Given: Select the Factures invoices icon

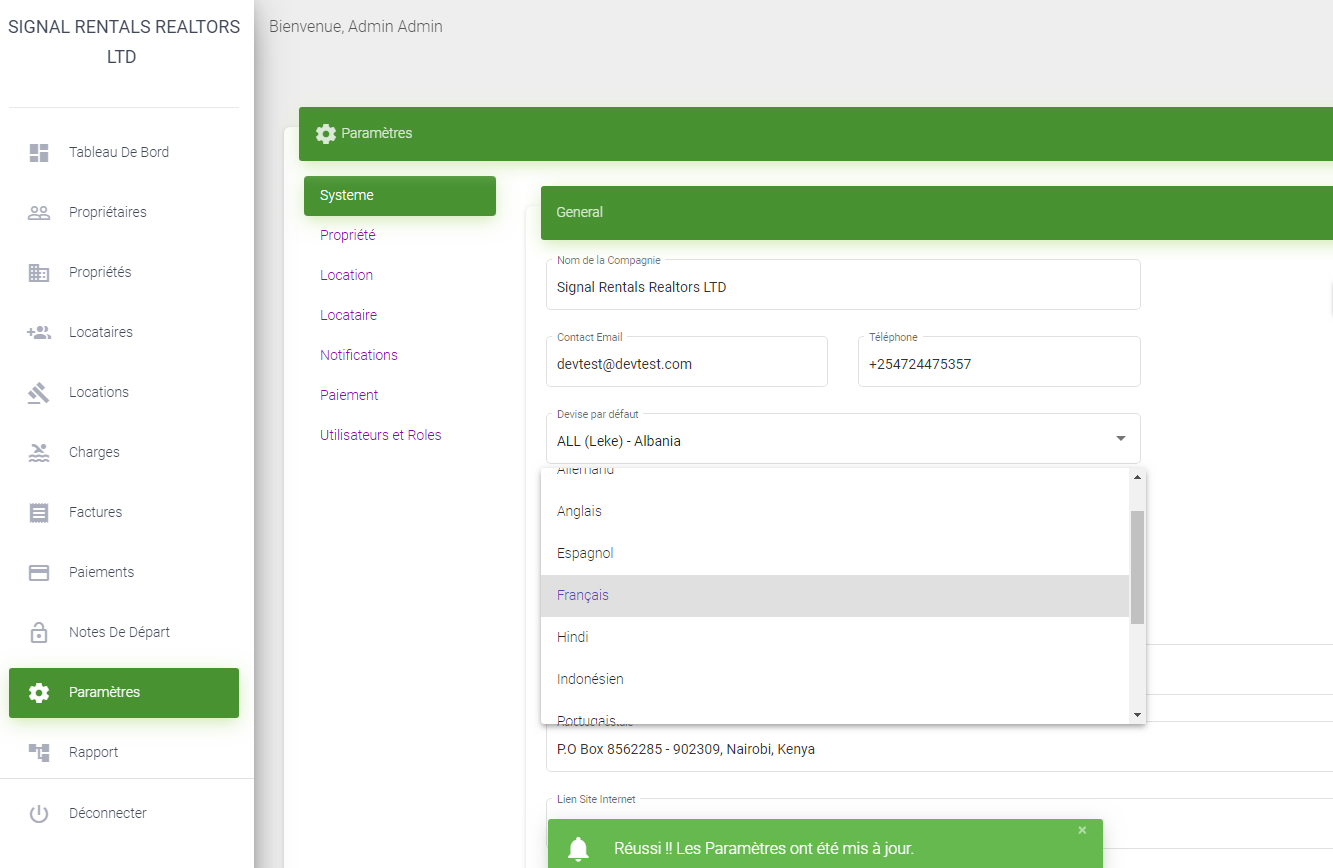Looking at the screenshot, I should pos(38,512).
